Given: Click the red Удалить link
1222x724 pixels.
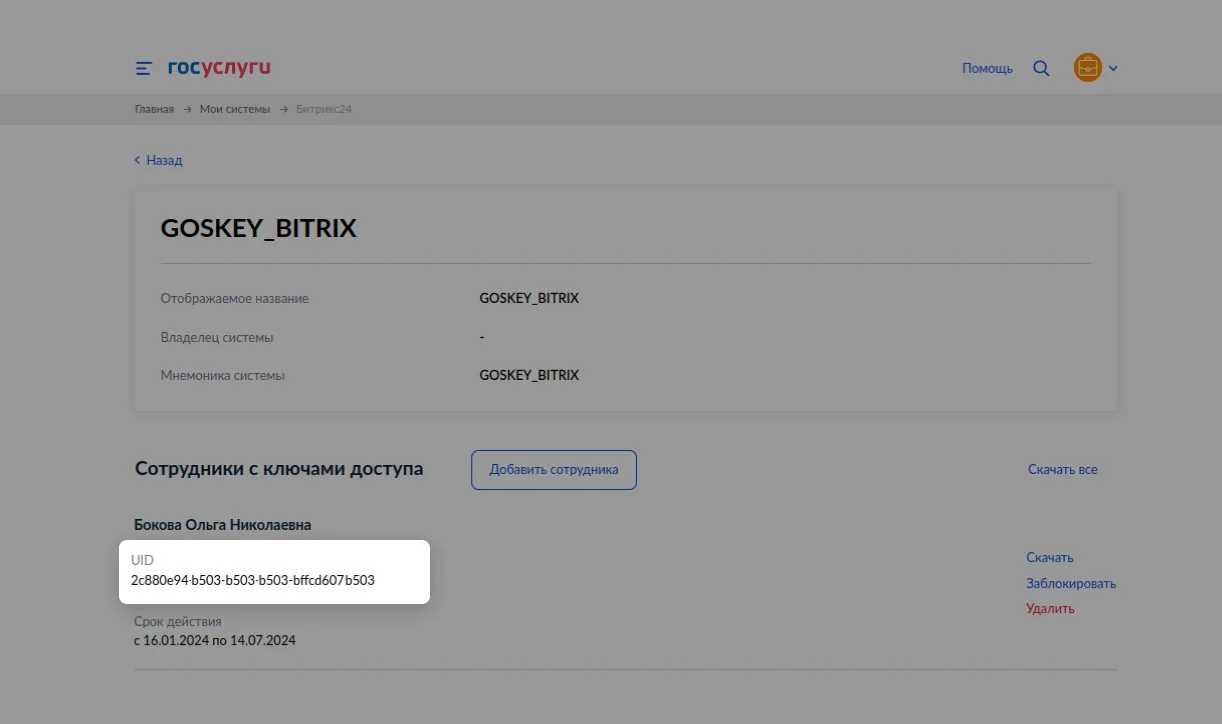Looking at the screenshot, I should (x=1050, y=609).
